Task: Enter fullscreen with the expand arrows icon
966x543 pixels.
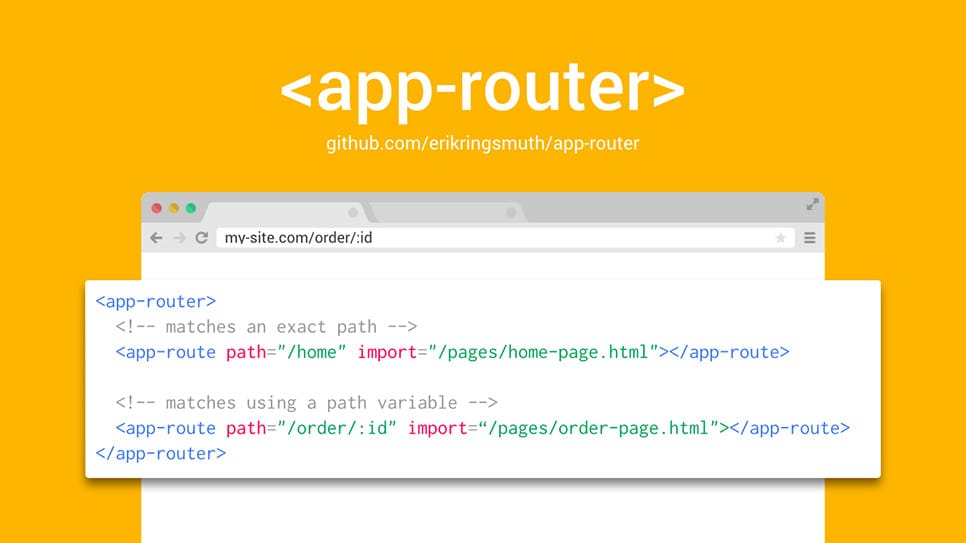Action: tap(812, 204)
